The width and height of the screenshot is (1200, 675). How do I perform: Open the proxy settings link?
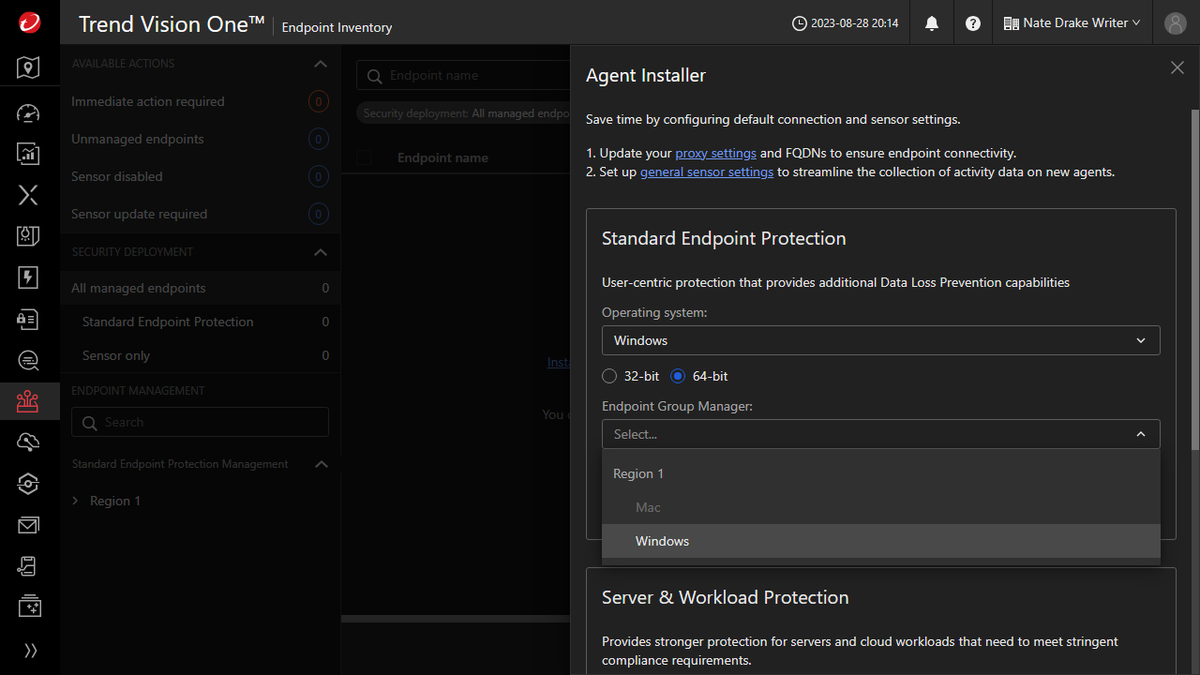tap(716, 153)
